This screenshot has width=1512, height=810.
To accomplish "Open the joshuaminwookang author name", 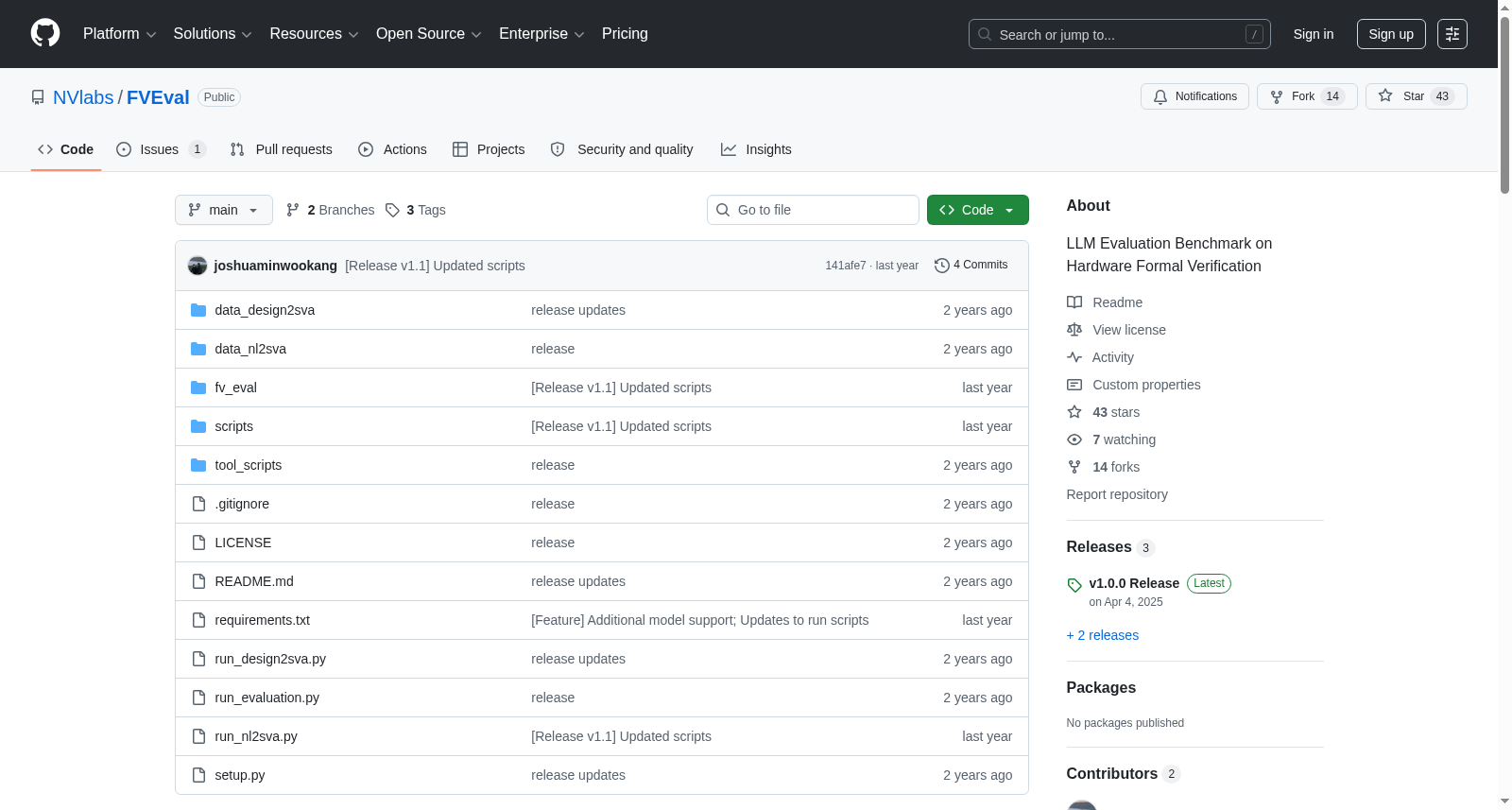I will (276, 266).
